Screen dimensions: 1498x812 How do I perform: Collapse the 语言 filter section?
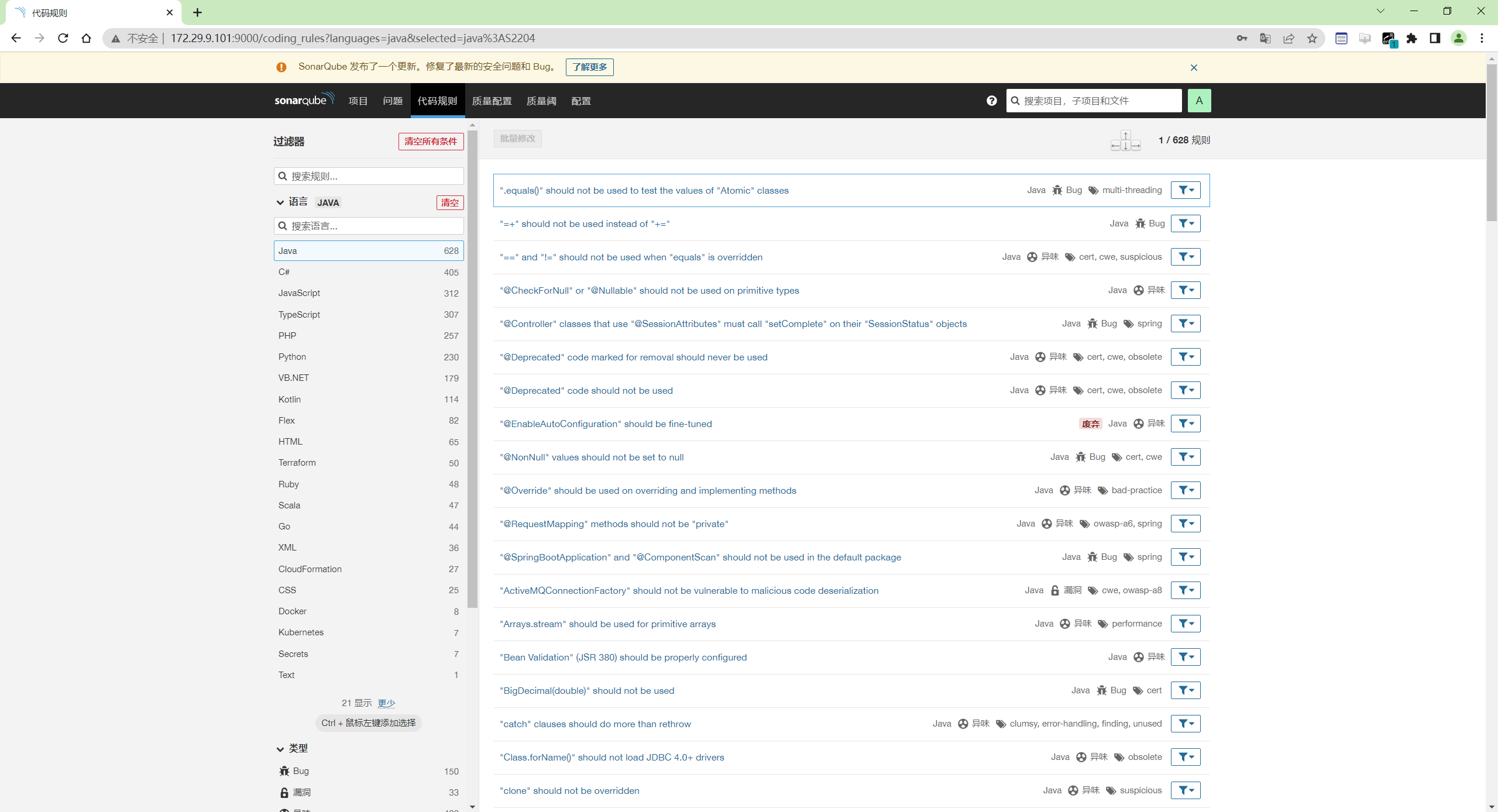(x=291, y=202)
